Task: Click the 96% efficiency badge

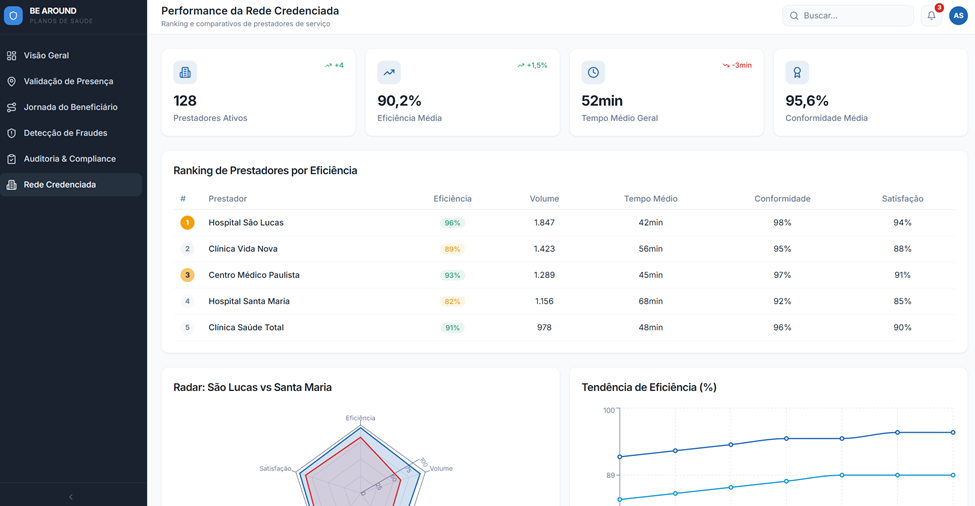Action: tap(452, 223)
